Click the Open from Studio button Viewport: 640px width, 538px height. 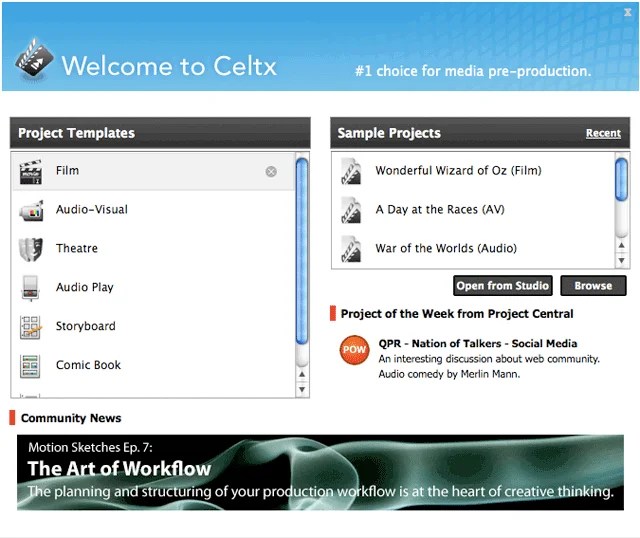pos(503,286)
